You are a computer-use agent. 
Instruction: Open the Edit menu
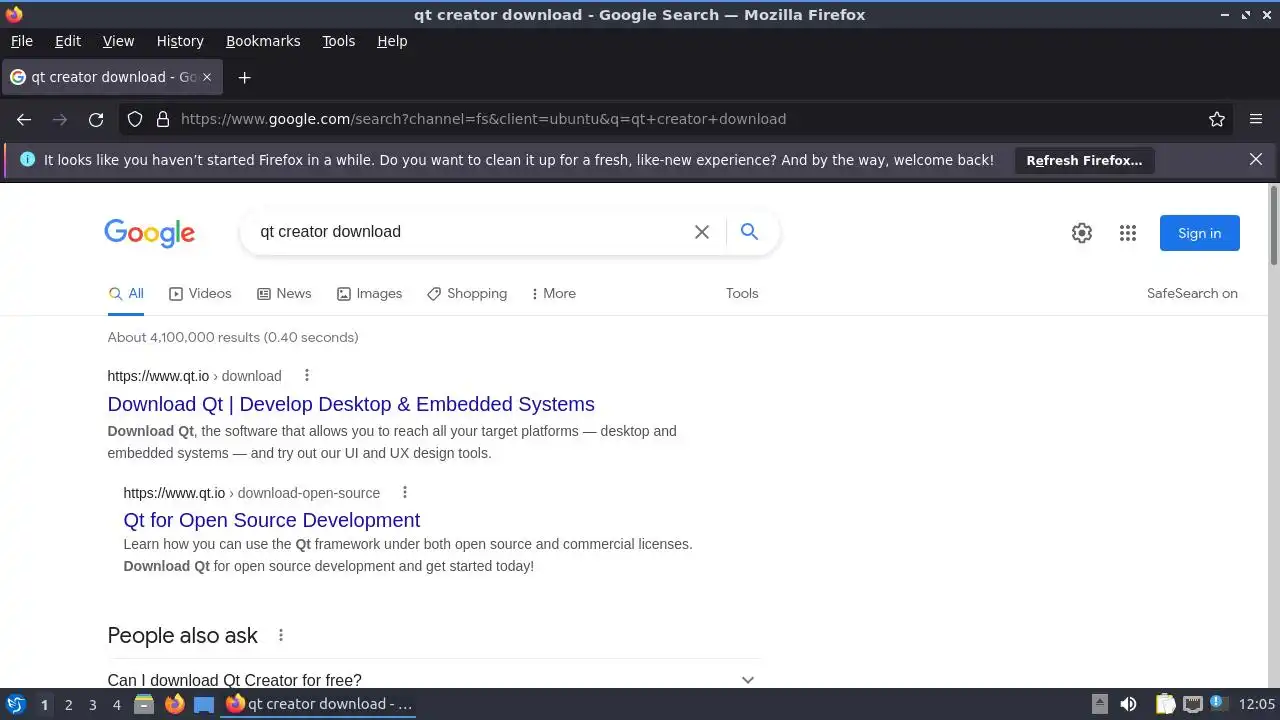click(68, 41)
